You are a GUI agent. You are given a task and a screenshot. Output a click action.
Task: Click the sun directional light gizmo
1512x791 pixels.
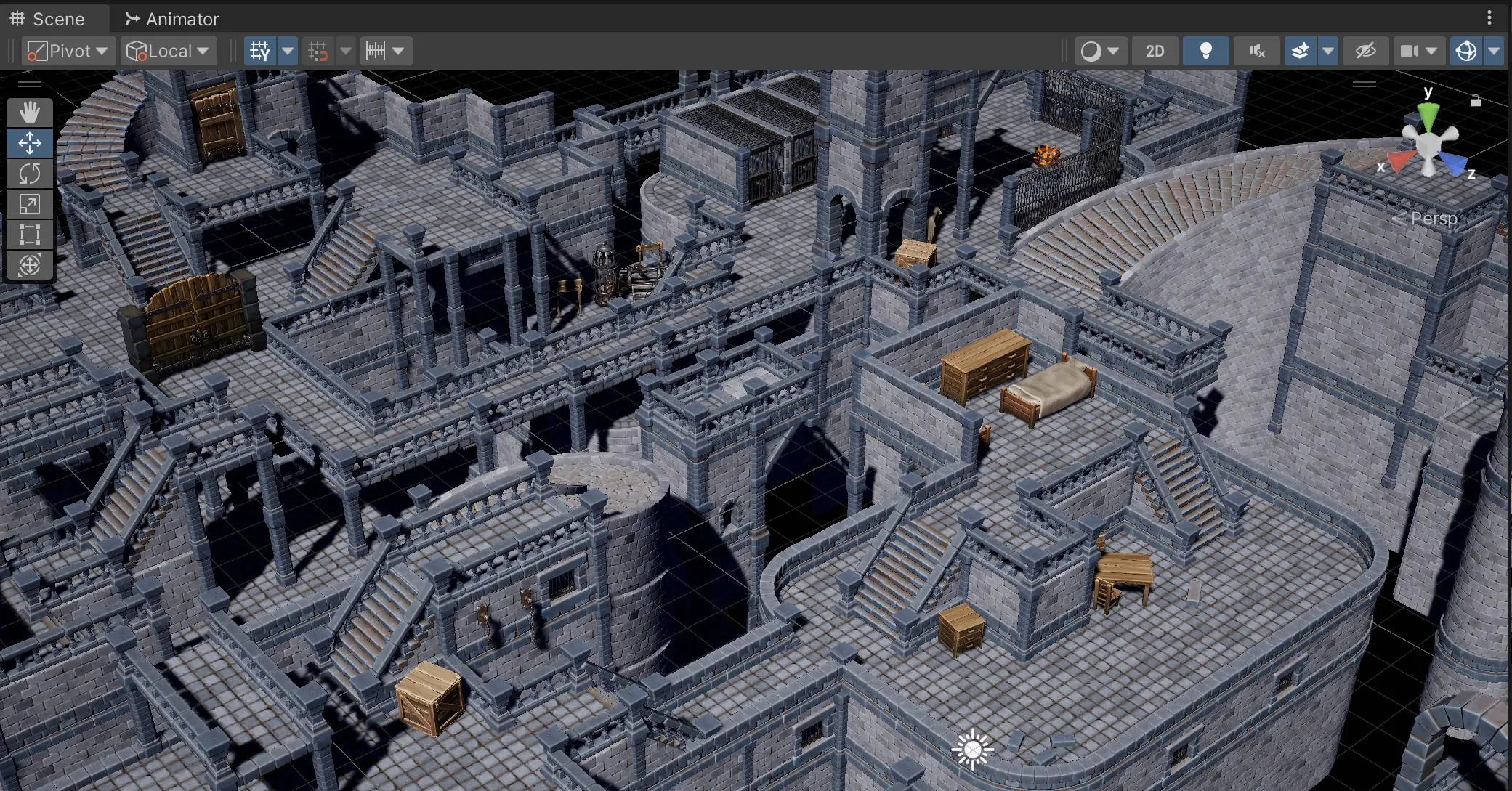coord(972,750)
